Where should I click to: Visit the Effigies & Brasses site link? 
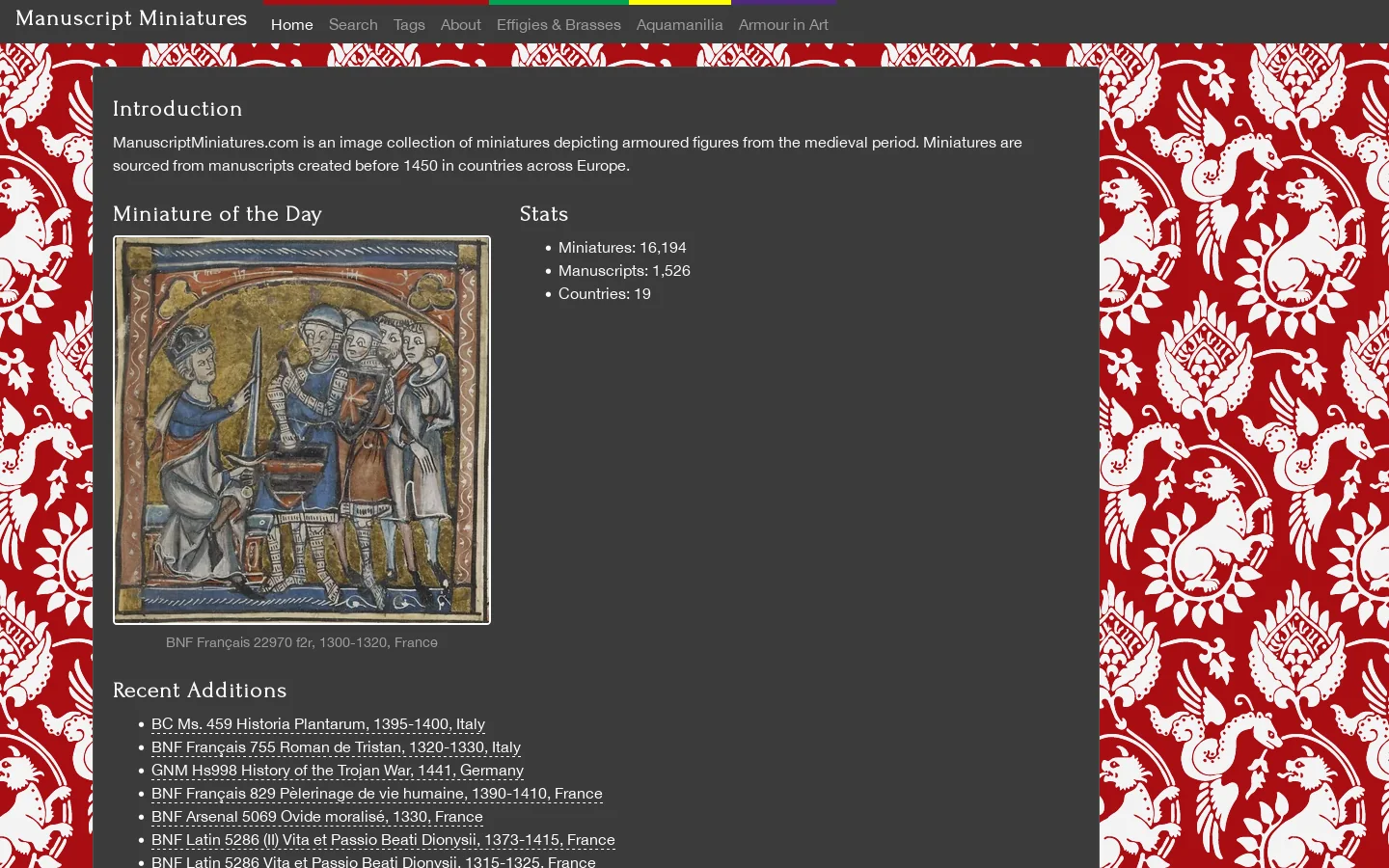(x=558, y=24)
